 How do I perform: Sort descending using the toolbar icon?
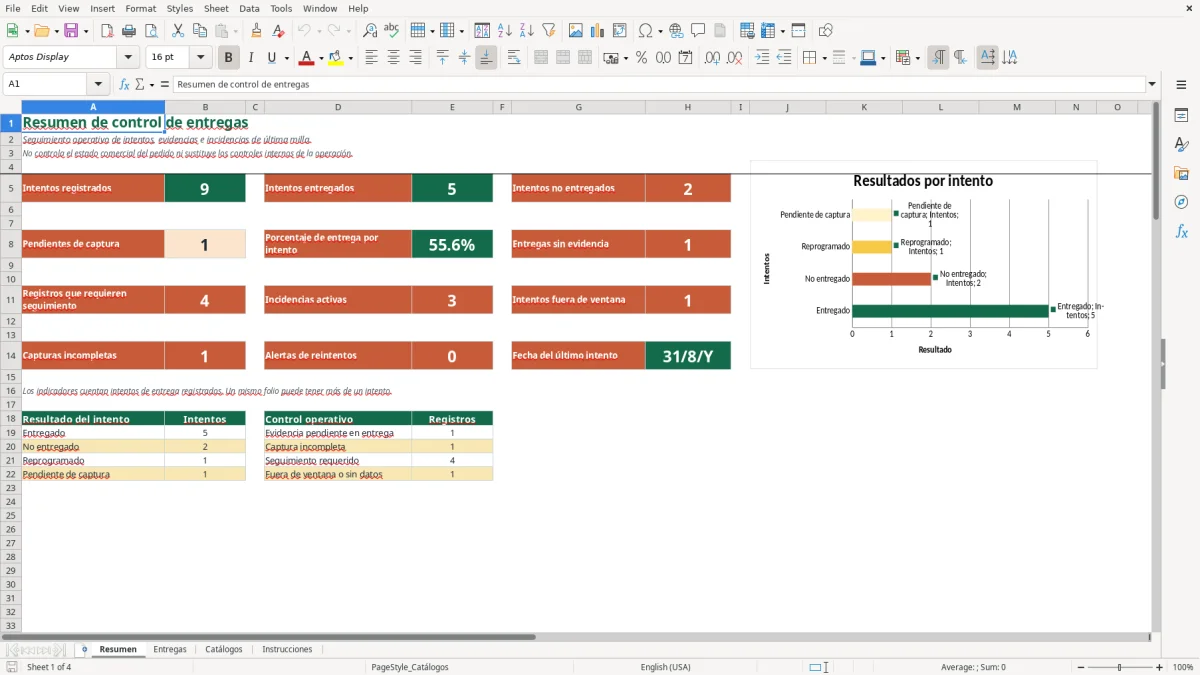point(527,31)
